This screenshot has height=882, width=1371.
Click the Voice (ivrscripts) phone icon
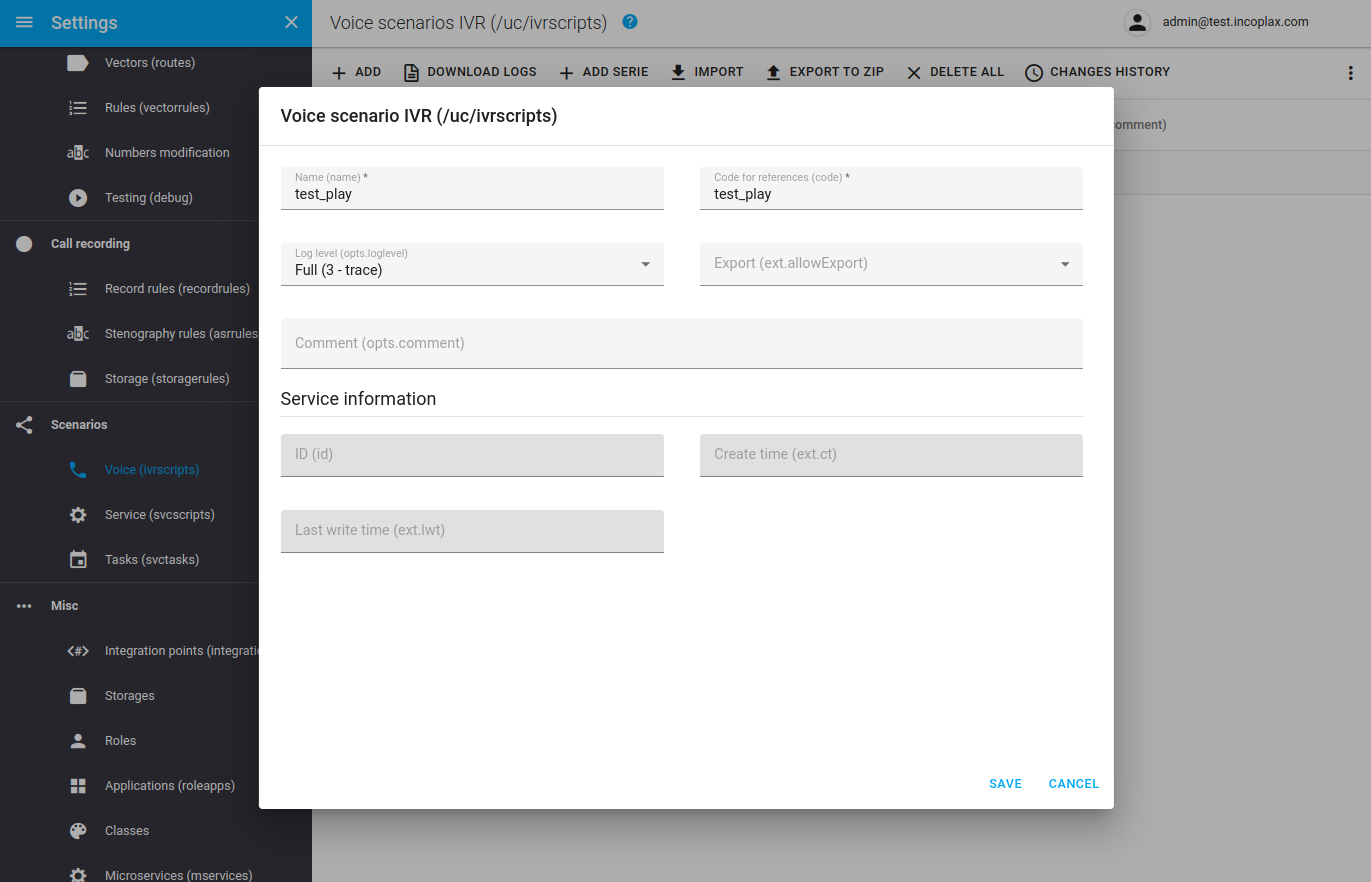pyautogui.click(x=78, y=470)
